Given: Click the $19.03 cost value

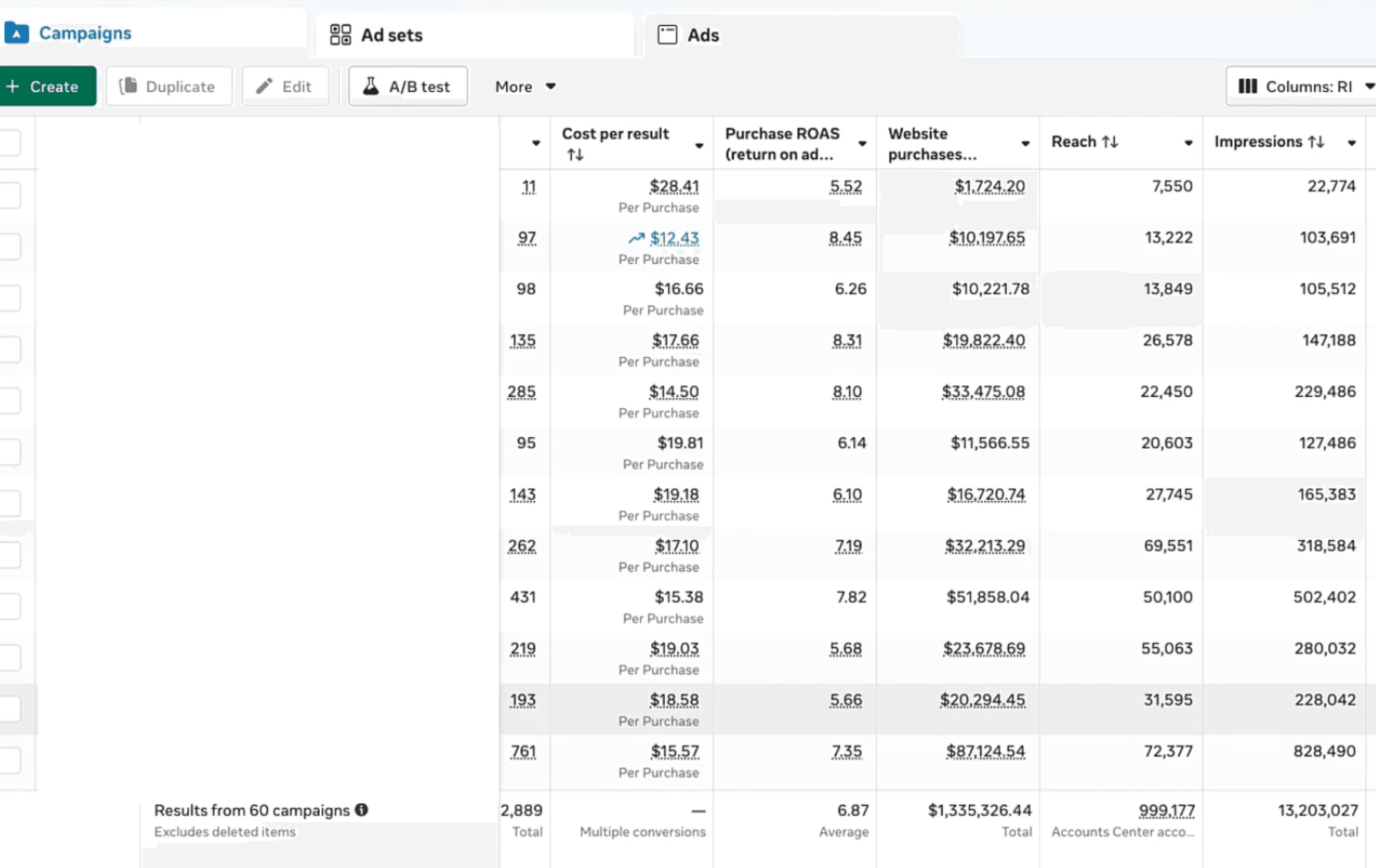Looking at the screenshot, I should click(674, 648).
